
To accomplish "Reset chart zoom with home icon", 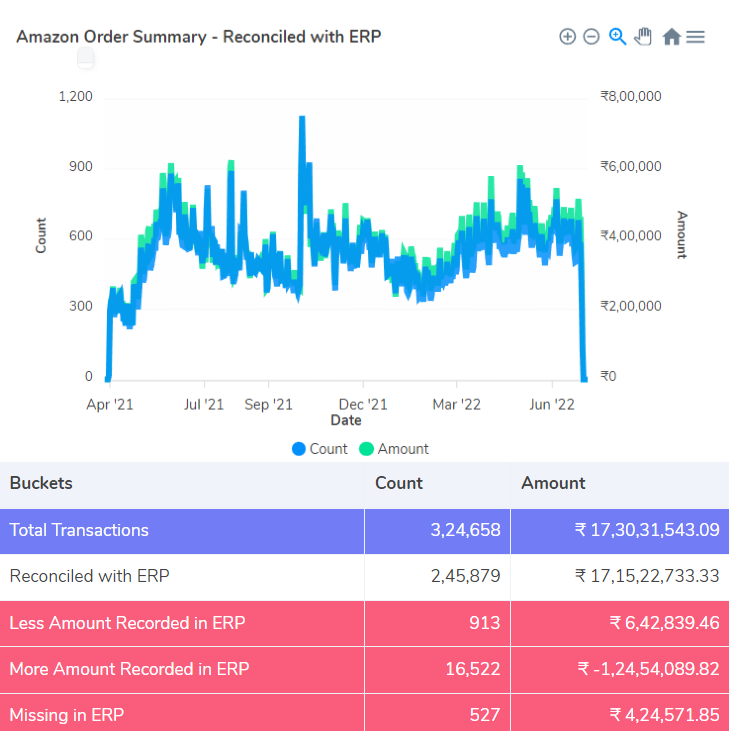I will (x=671, y=36).
